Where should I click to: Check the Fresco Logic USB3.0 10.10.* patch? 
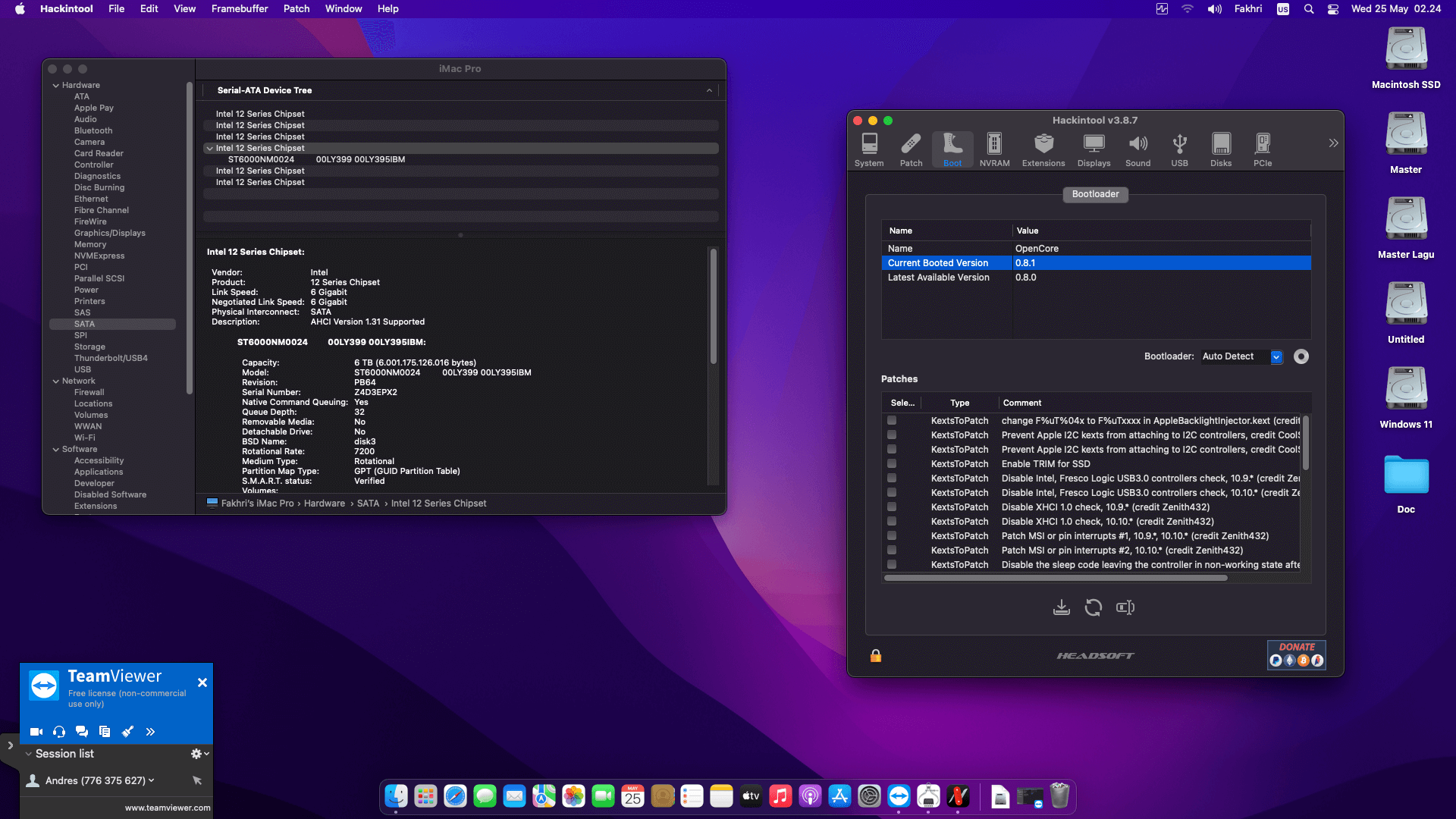coord(892,492)
